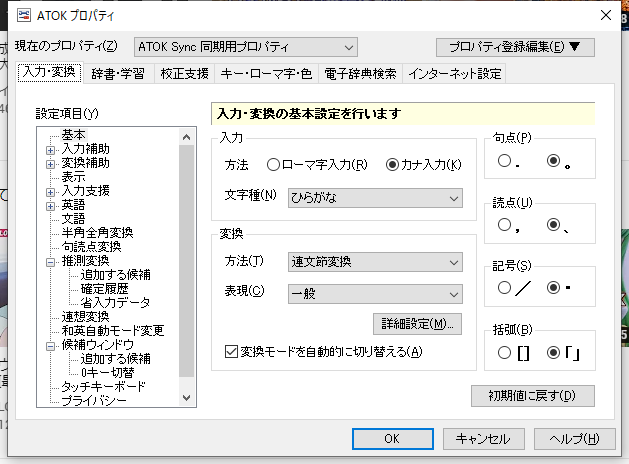The height and width of the screenshot is (464, 629).
Task: Collapse the 推測変換 tree node
Action: 51,263
